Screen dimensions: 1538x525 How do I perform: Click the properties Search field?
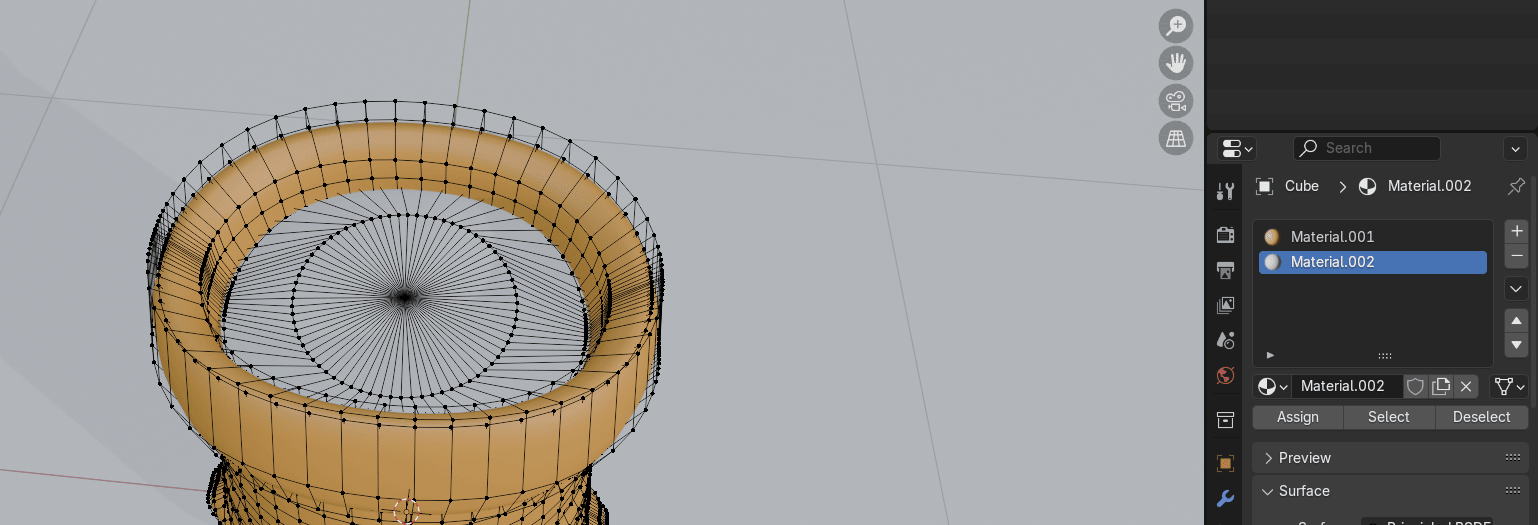1367,148
